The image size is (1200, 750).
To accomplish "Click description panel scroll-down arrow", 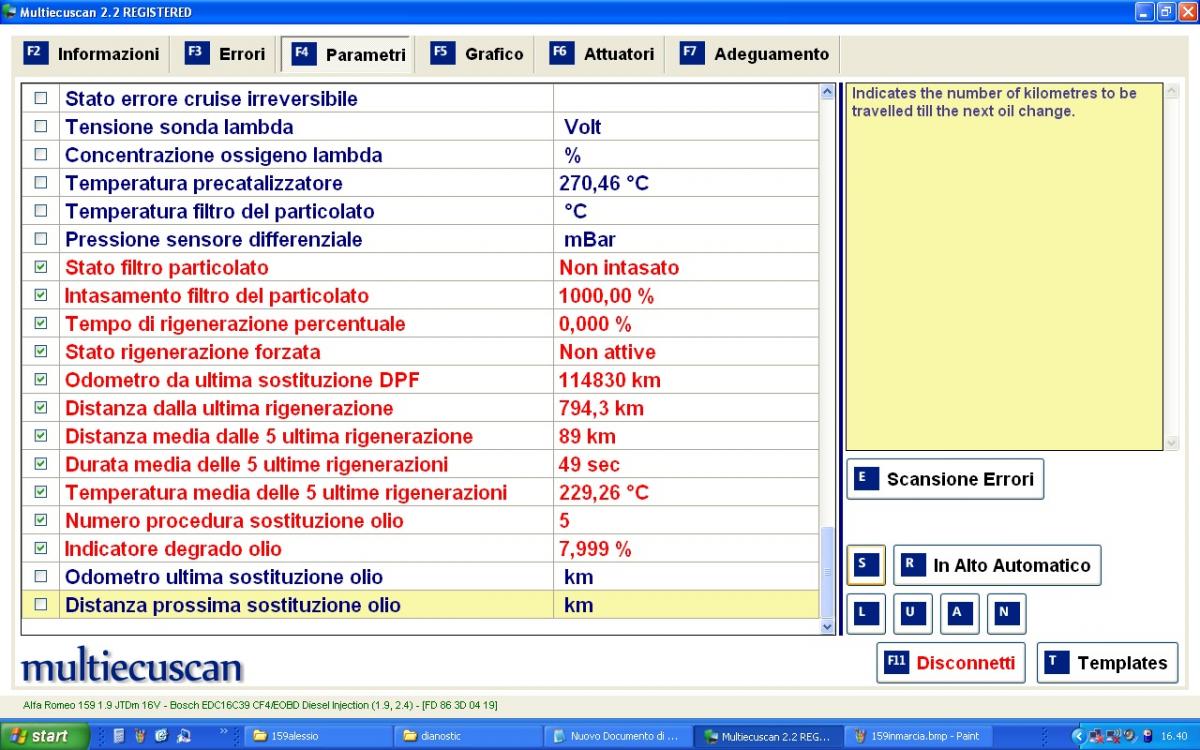I will (1172, 442).
